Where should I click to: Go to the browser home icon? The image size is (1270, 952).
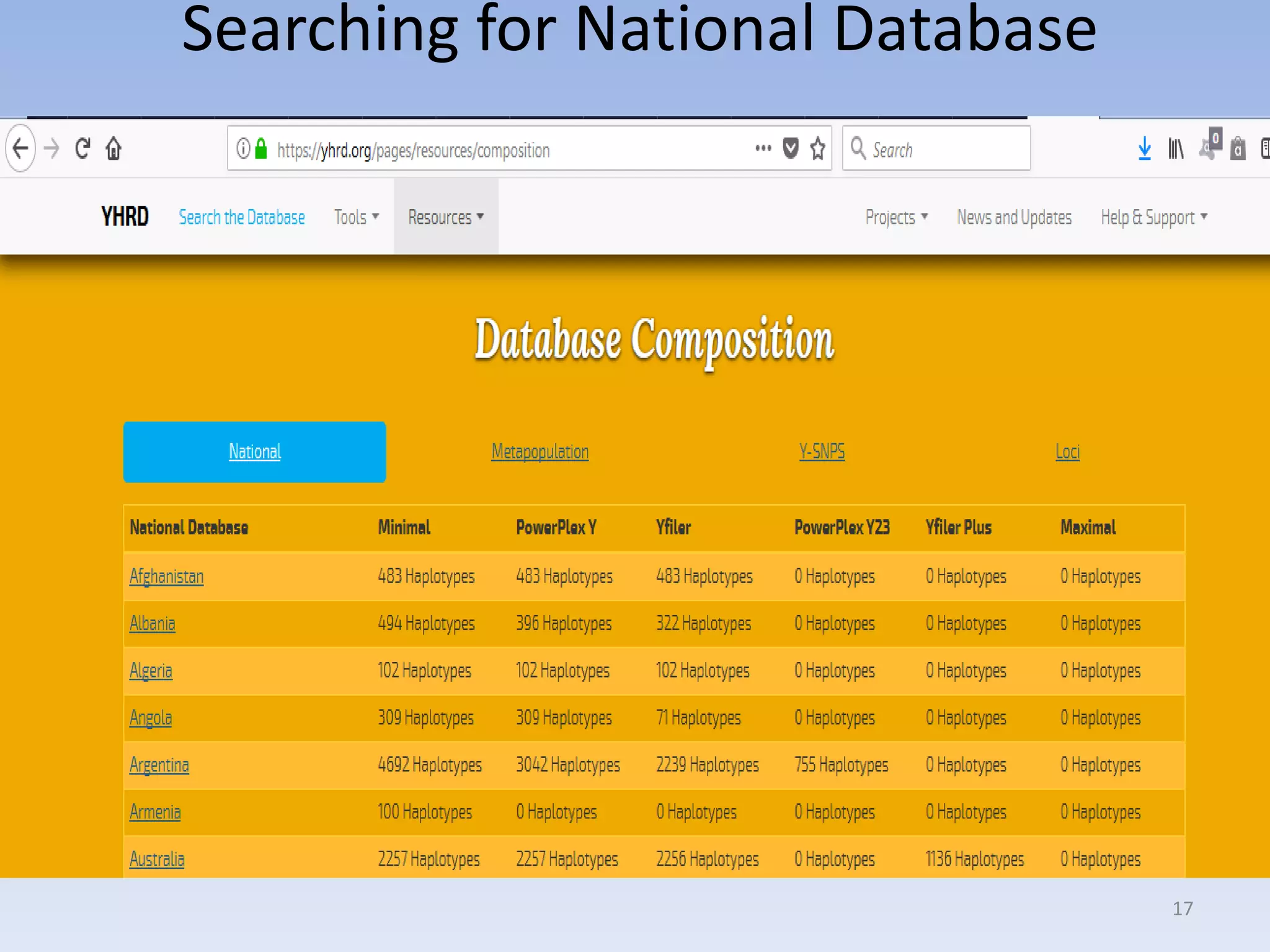(x=113, y=149)
